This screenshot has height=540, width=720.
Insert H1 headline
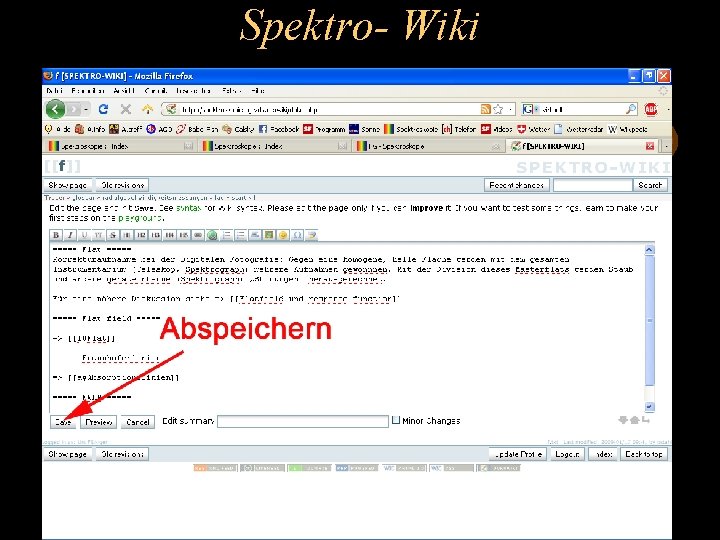(127, 235)
